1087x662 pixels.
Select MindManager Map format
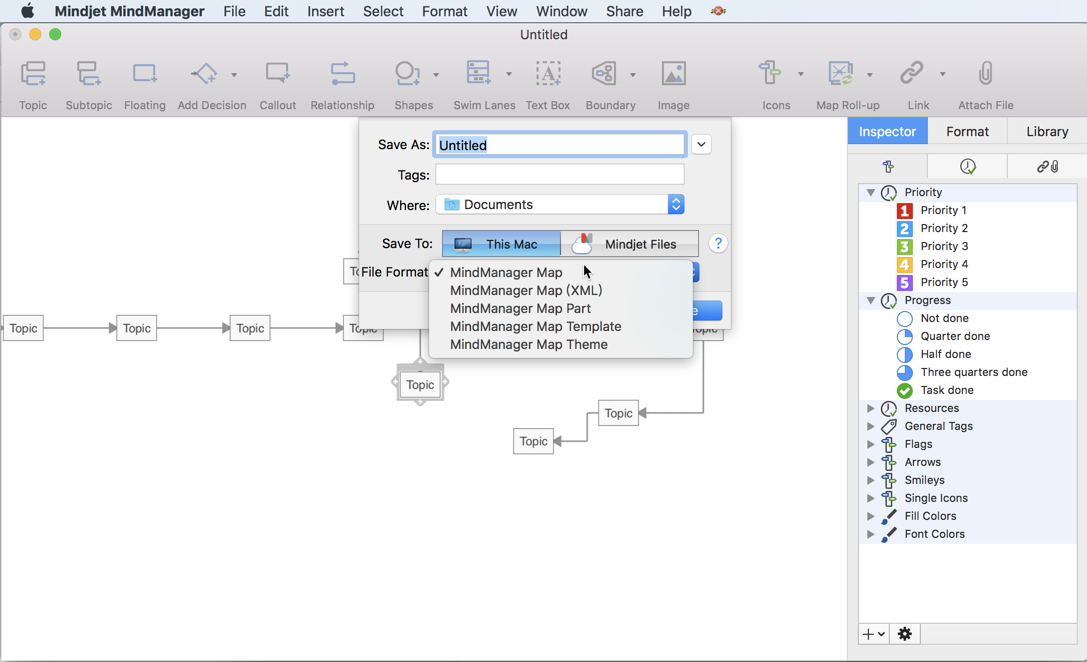(x=561, y=272)
